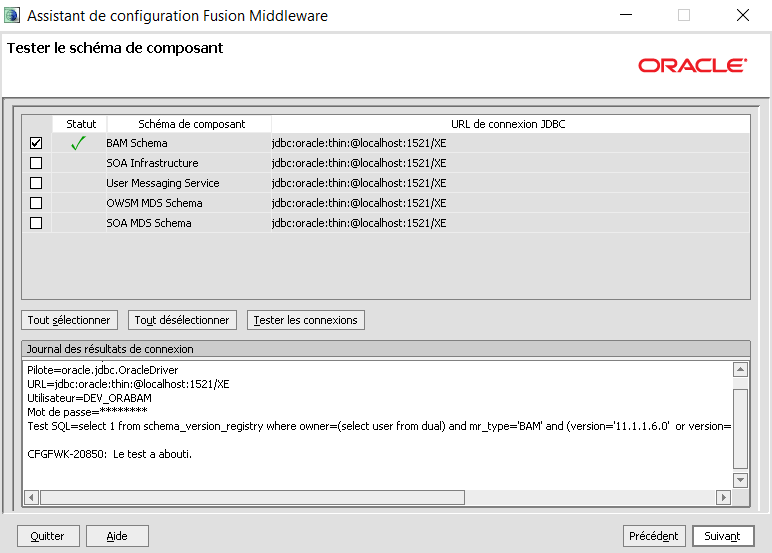Click the log's horizontal scrollbar thumb
772x553 pixels.
[252, 497]
